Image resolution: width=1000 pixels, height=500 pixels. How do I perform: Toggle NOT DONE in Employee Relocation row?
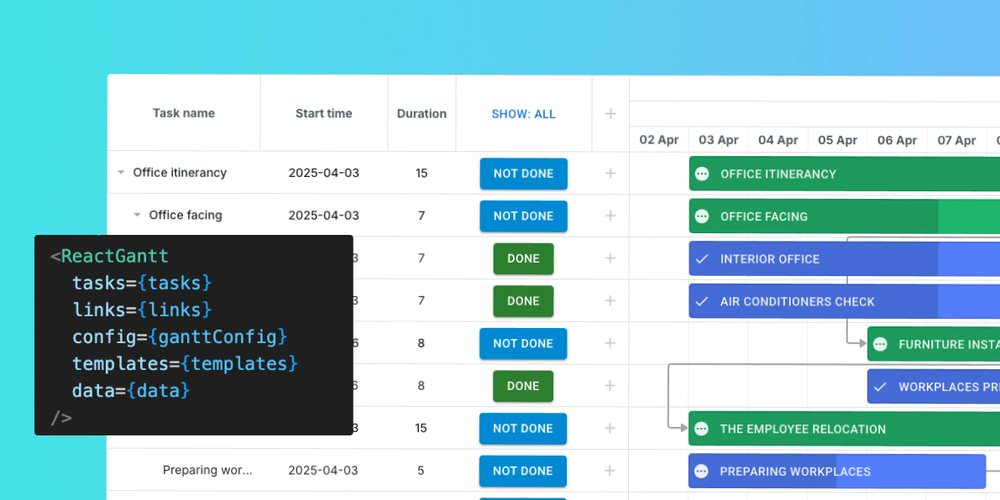(x=524, y=429)
